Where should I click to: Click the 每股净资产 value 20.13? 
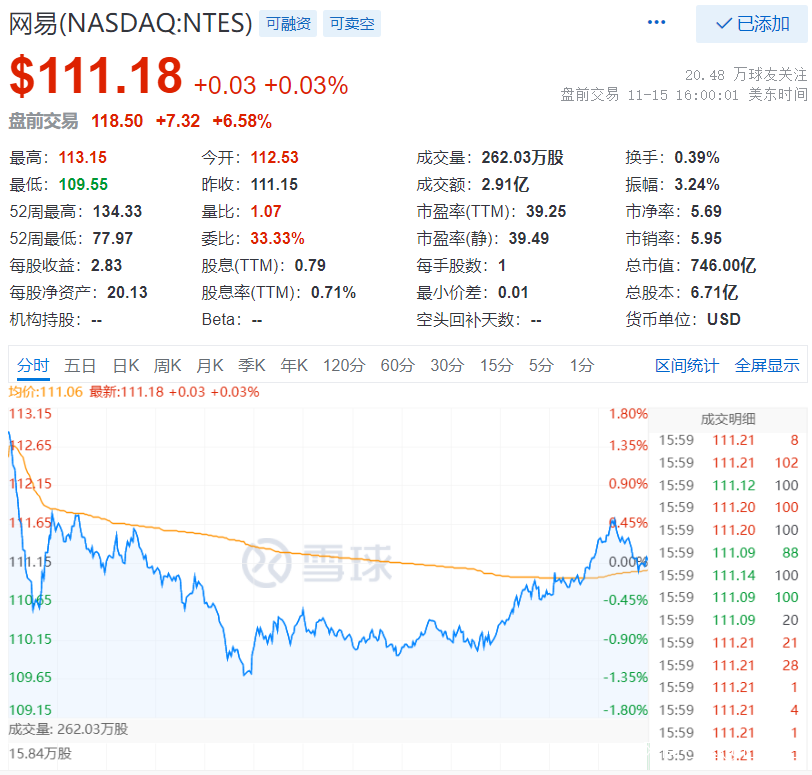pyautogui.click(x=127, y=292)
